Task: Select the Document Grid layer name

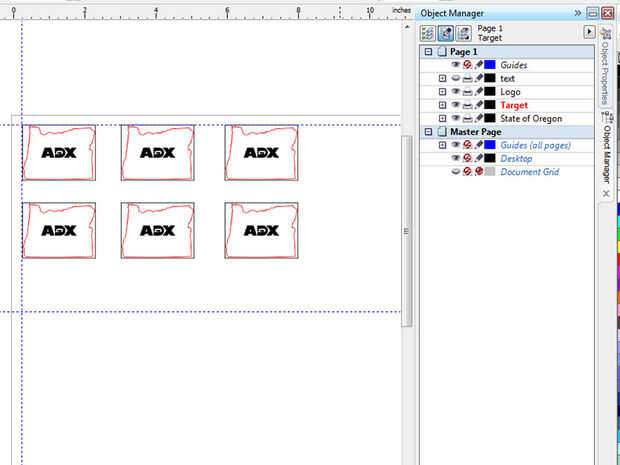Action: (x=529, y=172)
